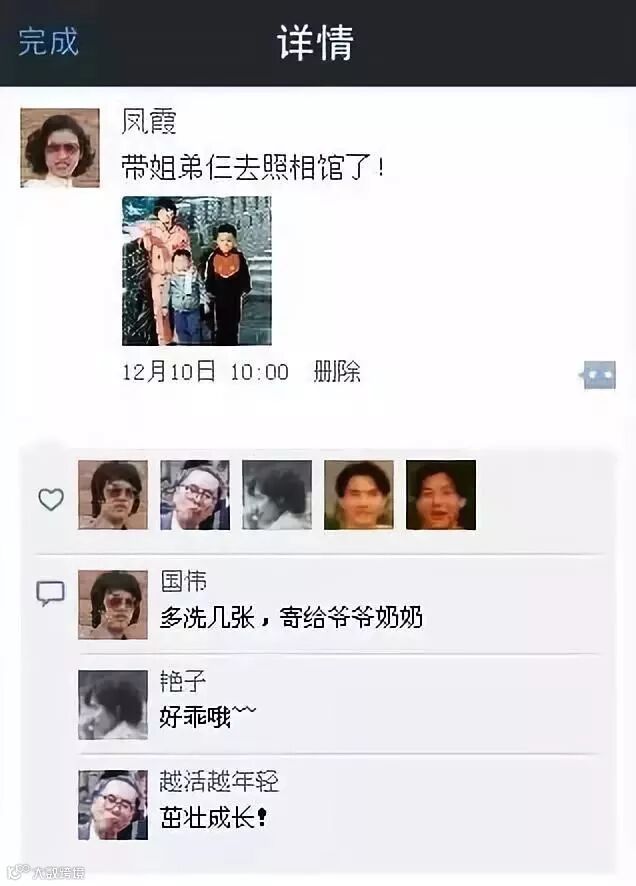The height and width of the screenshot is (886, 636).
Task: Reply to comment 好乖哦~~
Action: (x=208, y=718)
